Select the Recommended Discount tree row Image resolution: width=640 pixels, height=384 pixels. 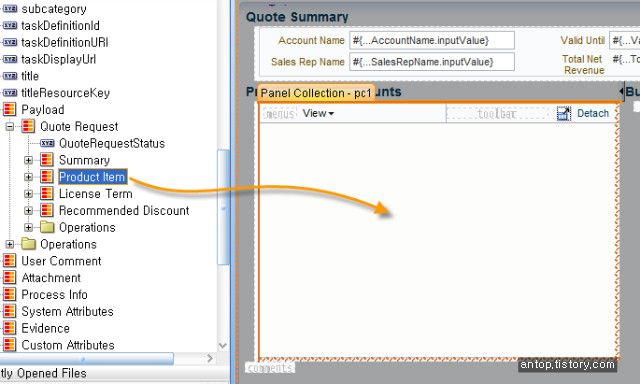[124, 210]
